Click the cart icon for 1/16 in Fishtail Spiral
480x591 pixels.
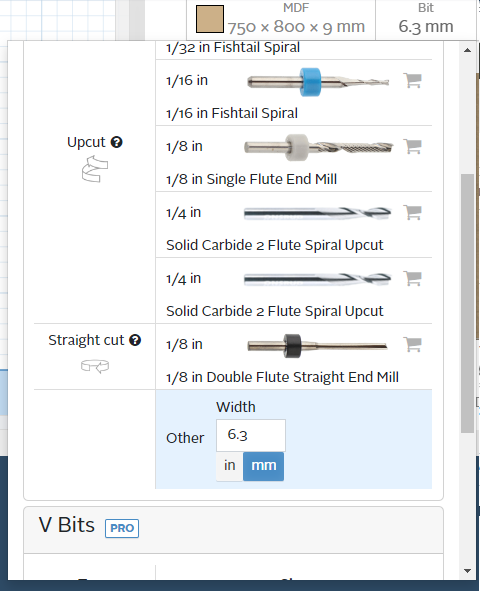point(413,80)
